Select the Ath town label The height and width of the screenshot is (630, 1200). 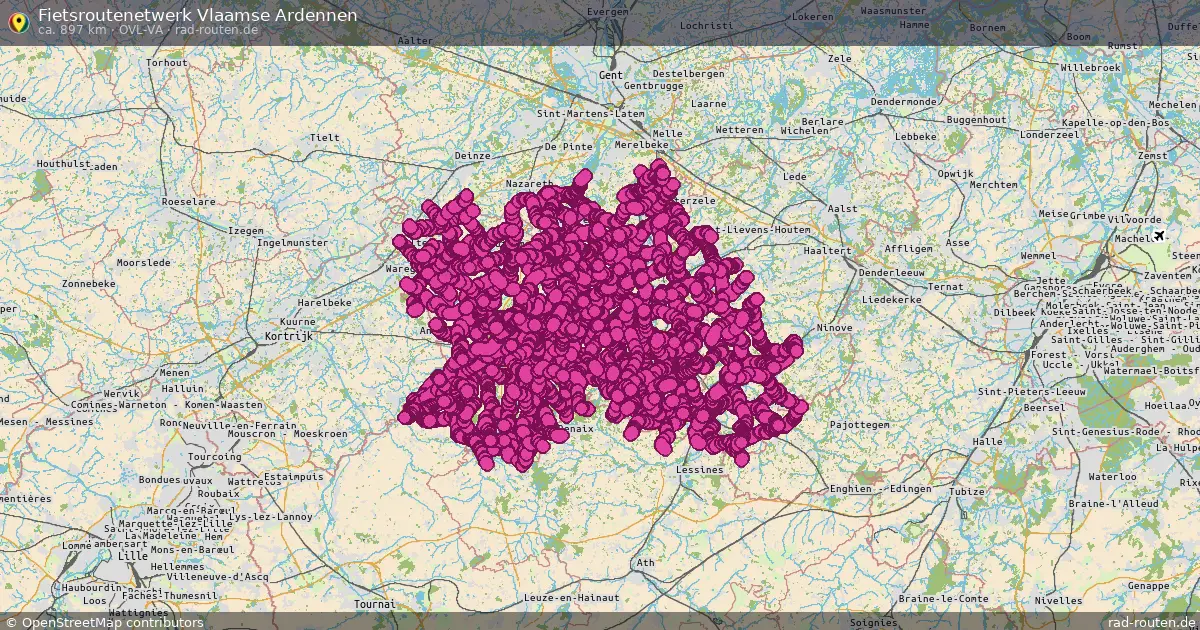pyautogui.click(x=646, y=563)
